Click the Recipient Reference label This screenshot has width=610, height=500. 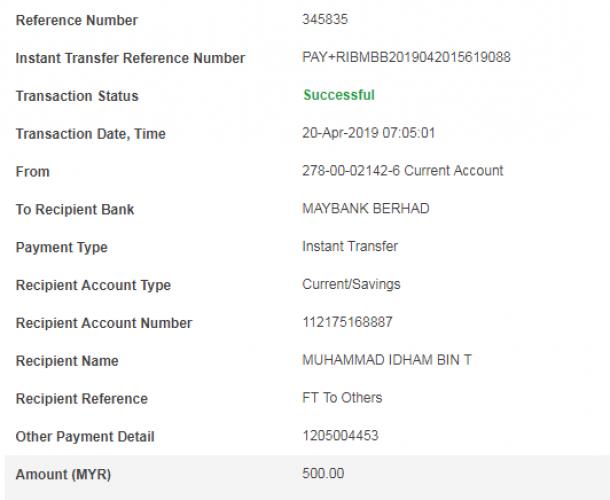coord(82,398)
